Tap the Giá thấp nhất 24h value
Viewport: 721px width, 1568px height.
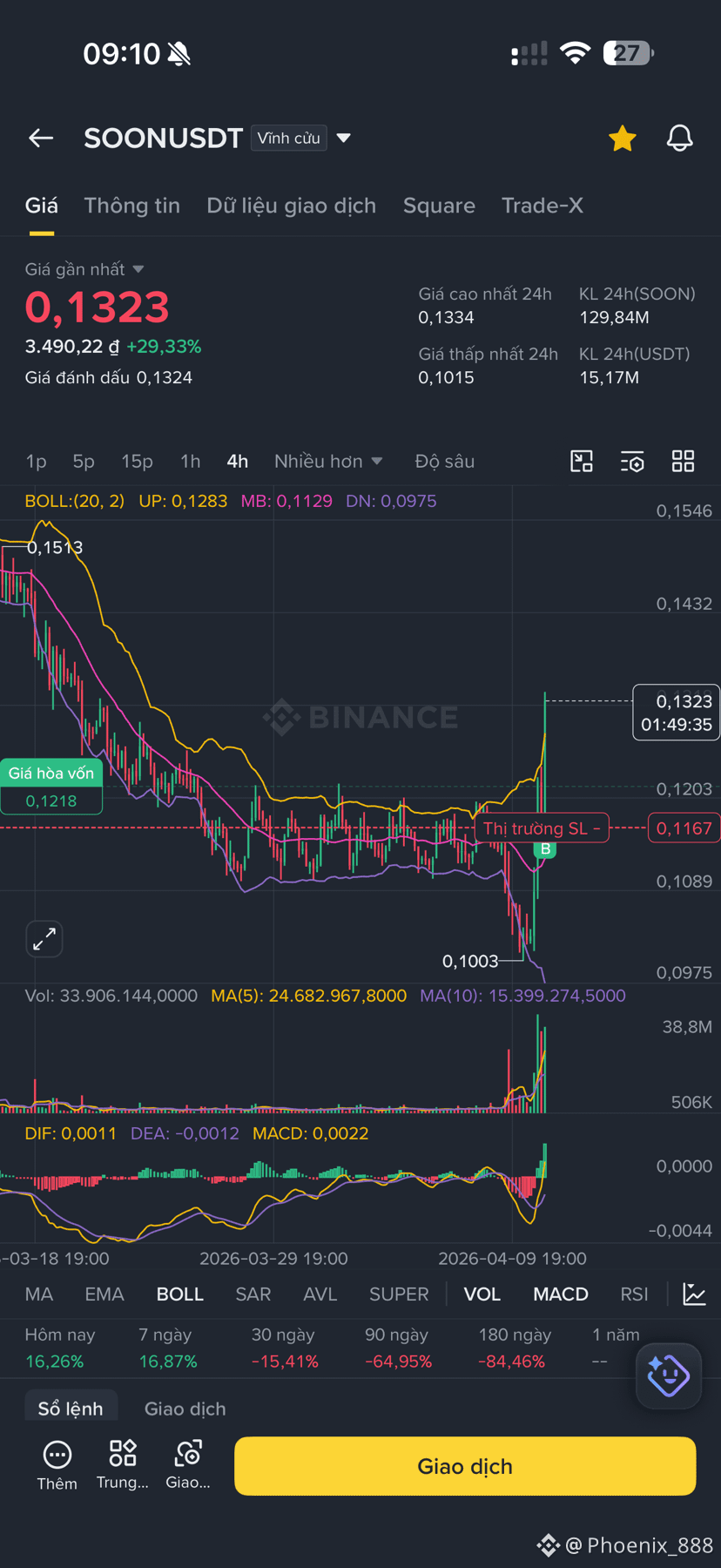point(446,377)
